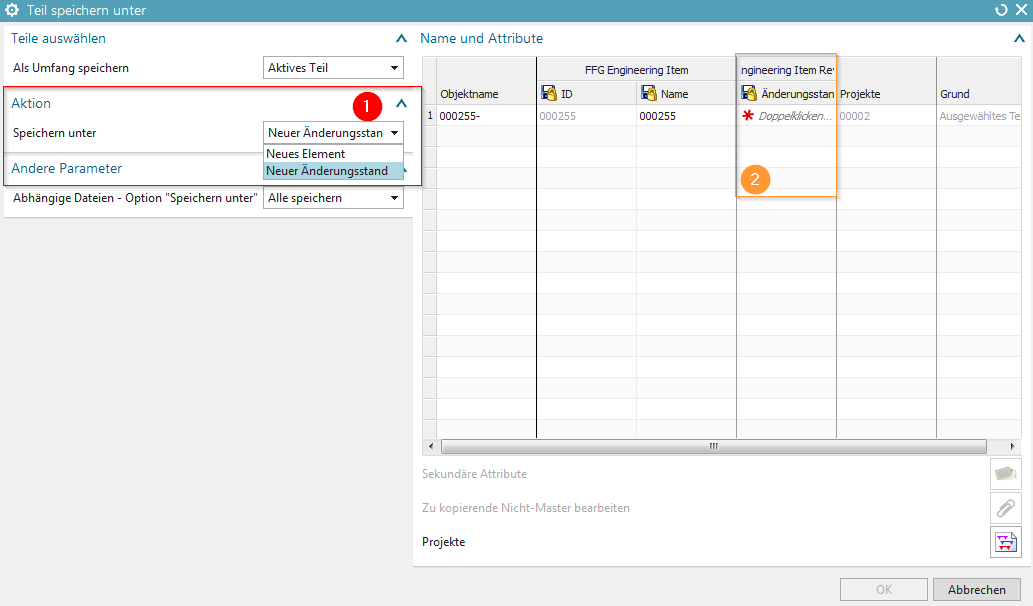Image resolution: width=1033 pixels, height=606 pixels.
Task: Click the lock icon beside Name column
Action: click(x=649, y=93)
